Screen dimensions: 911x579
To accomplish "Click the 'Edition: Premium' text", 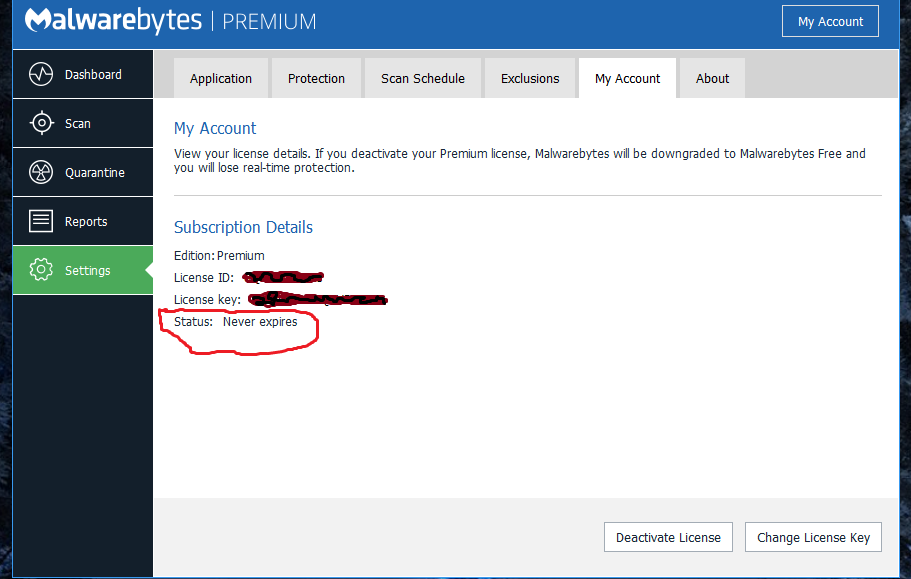I will [219, 256].
